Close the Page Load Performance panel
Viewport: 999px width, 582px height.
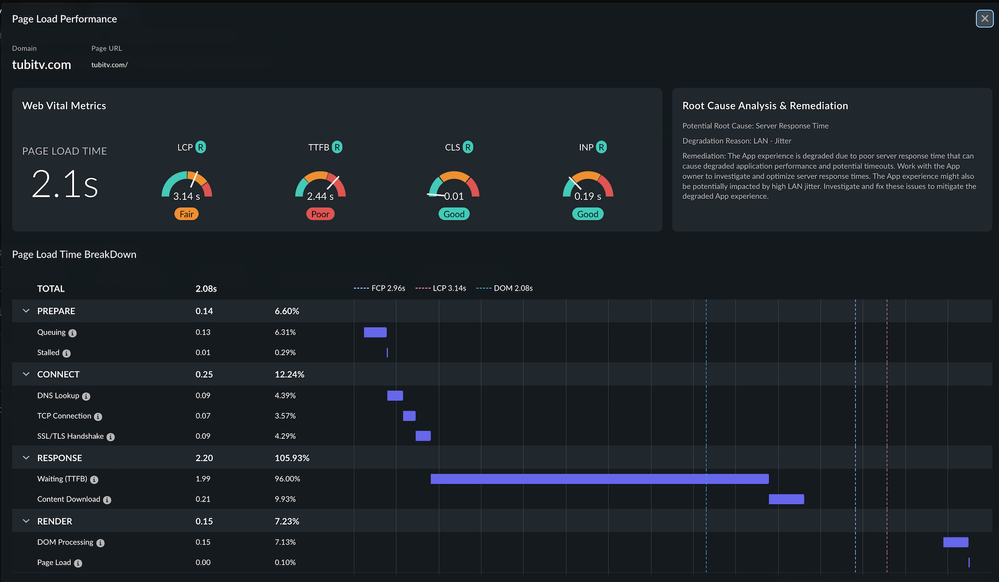pyautogui.click(x=984, y=18)
